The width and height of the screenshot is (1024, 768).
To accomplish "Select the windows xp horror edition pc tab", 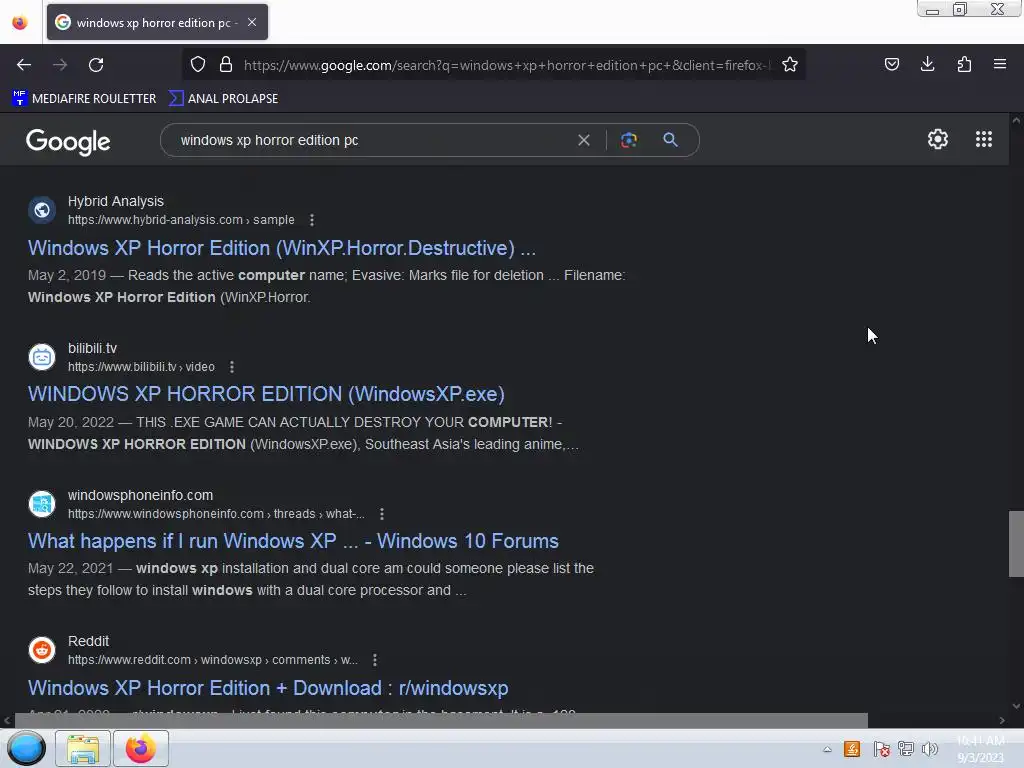I will click(x=157, y=22).
